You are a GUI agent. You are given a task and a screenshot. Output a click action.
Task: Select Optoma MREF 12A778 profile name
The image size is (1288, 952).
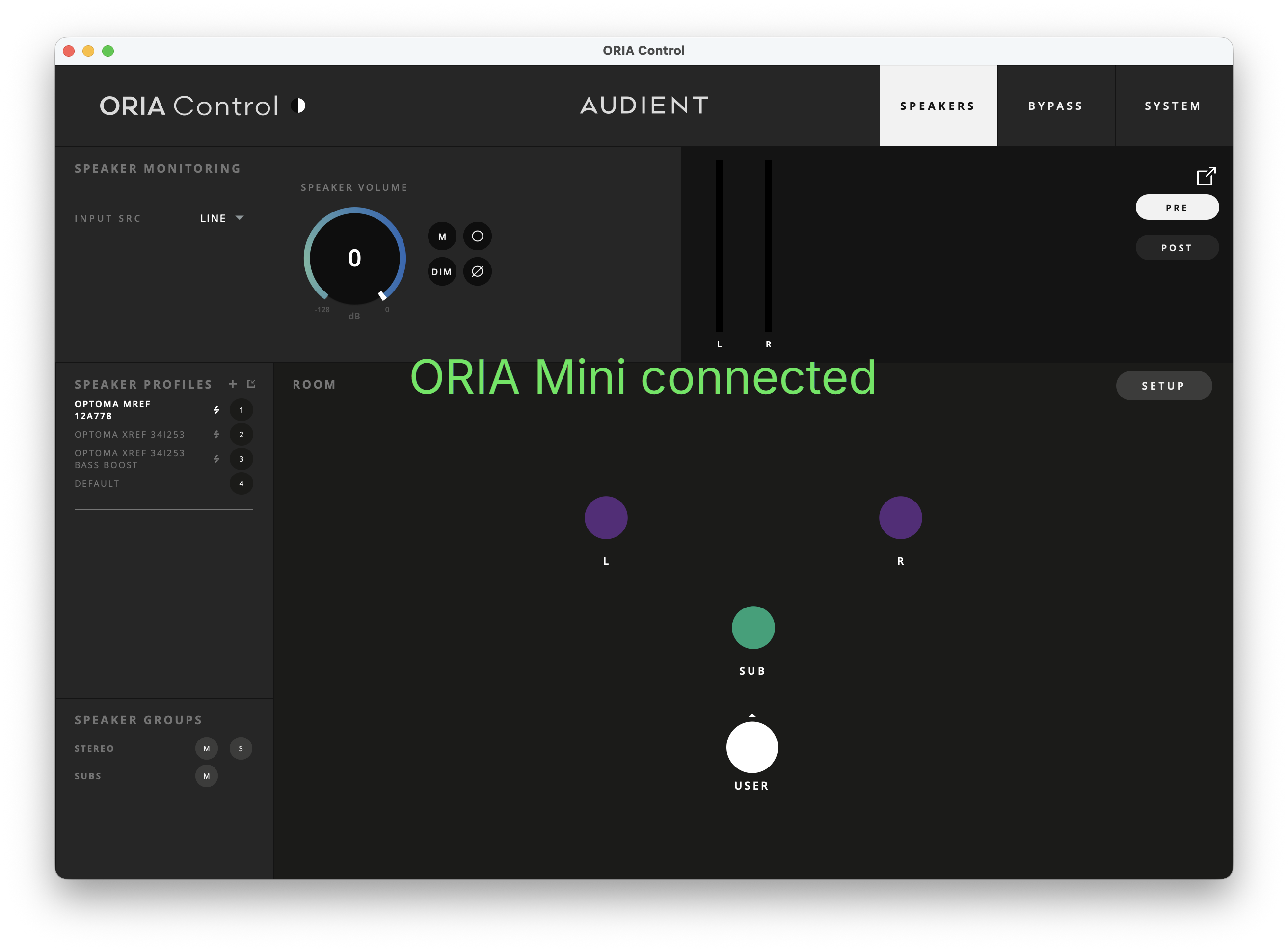pos(112,410)
